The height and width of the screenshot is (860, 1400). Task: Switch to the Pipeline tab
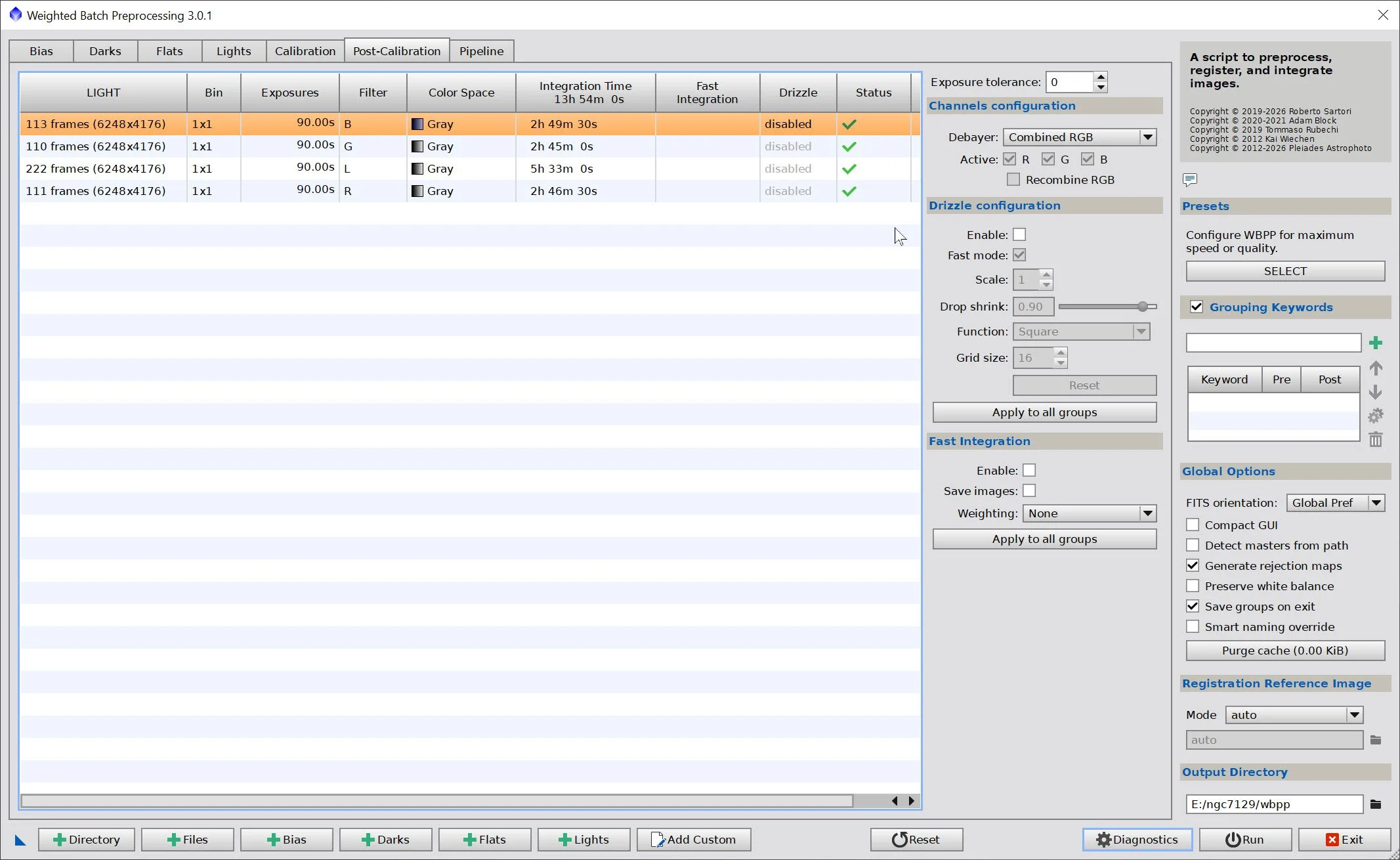tap(482, 51)
